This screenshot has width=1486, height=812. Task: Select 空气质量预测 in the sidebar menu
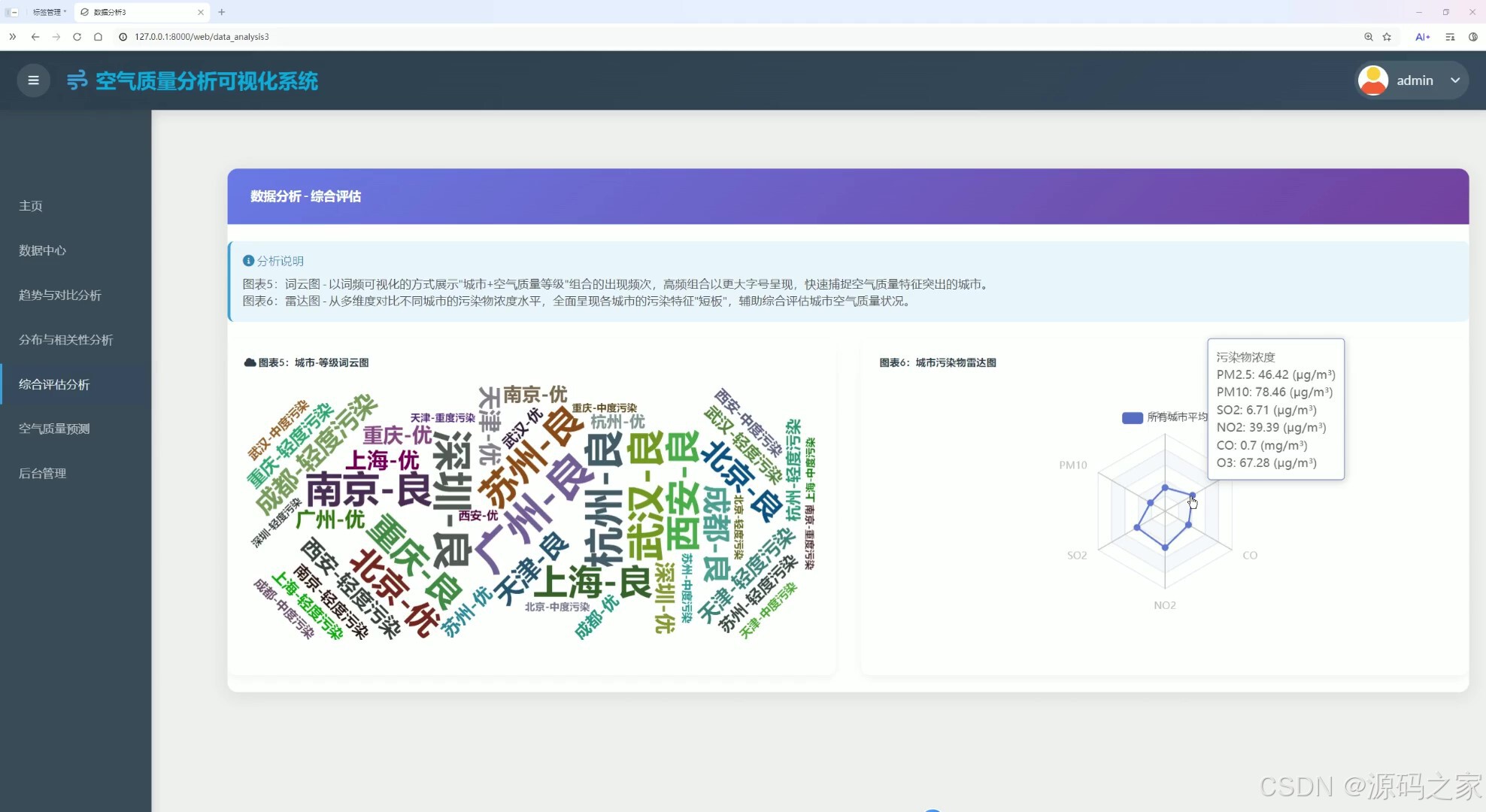[x=54, y=429]
